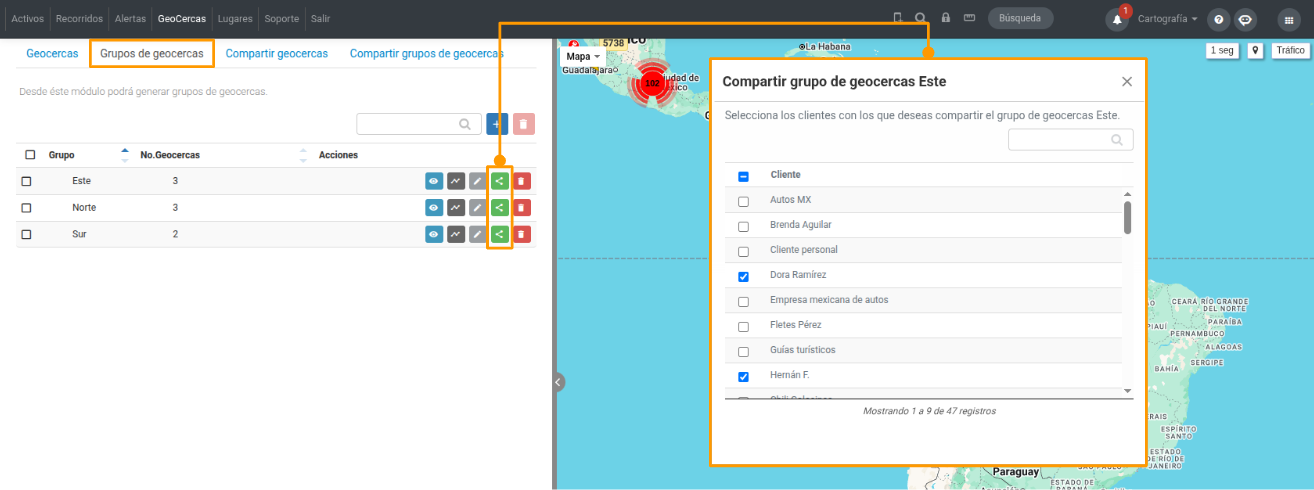Viewport: 1314px width, 490px height.
Task: Check the Fletes Pérez client checkbox
Action: pyautogui.click(x=743, y=326)
